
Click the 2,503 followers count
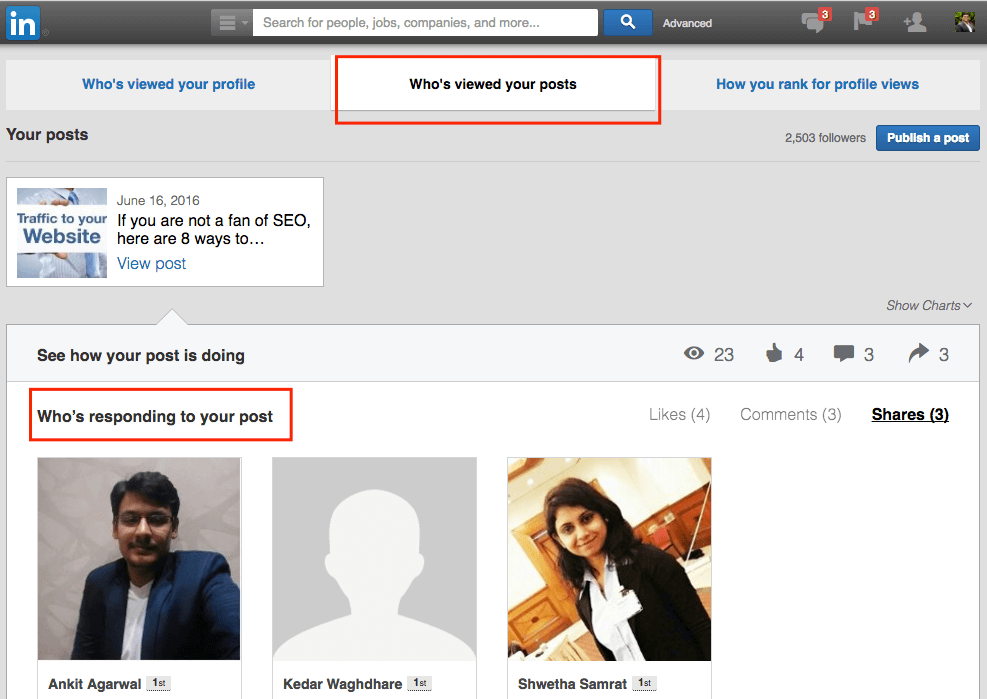[x=825, y=138]
